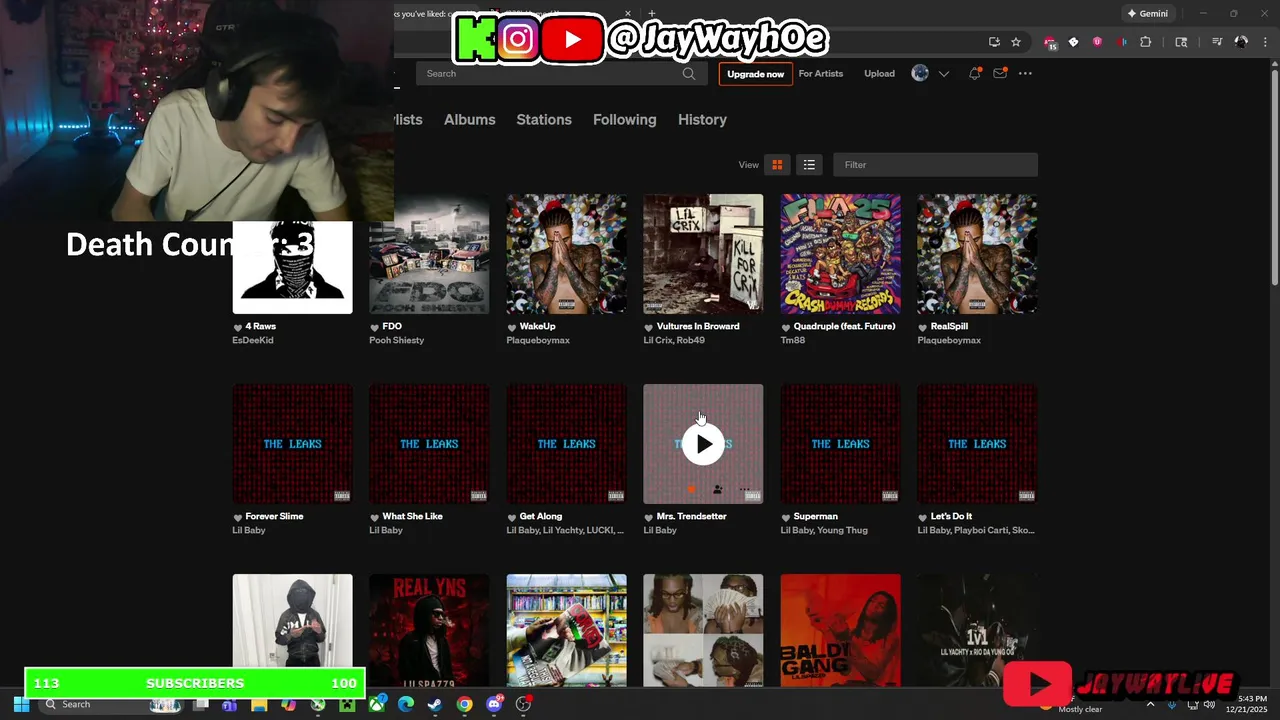Click the install app icon in address bar

[994, 42]
